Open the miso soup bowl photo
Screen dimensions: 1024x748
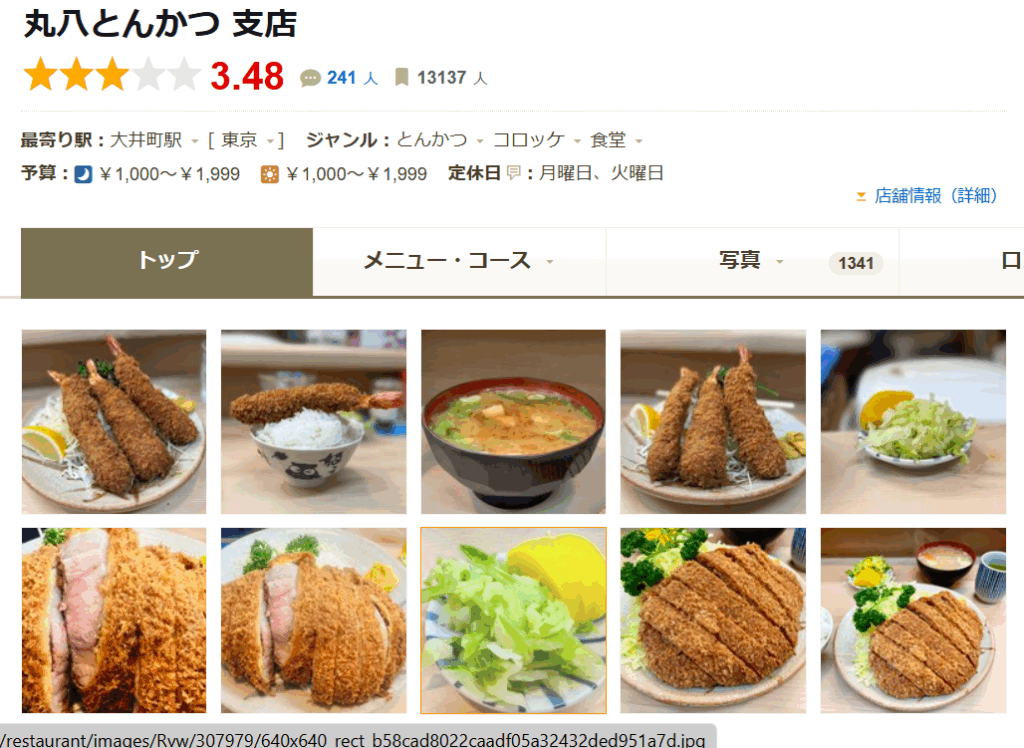click(513, 422)
